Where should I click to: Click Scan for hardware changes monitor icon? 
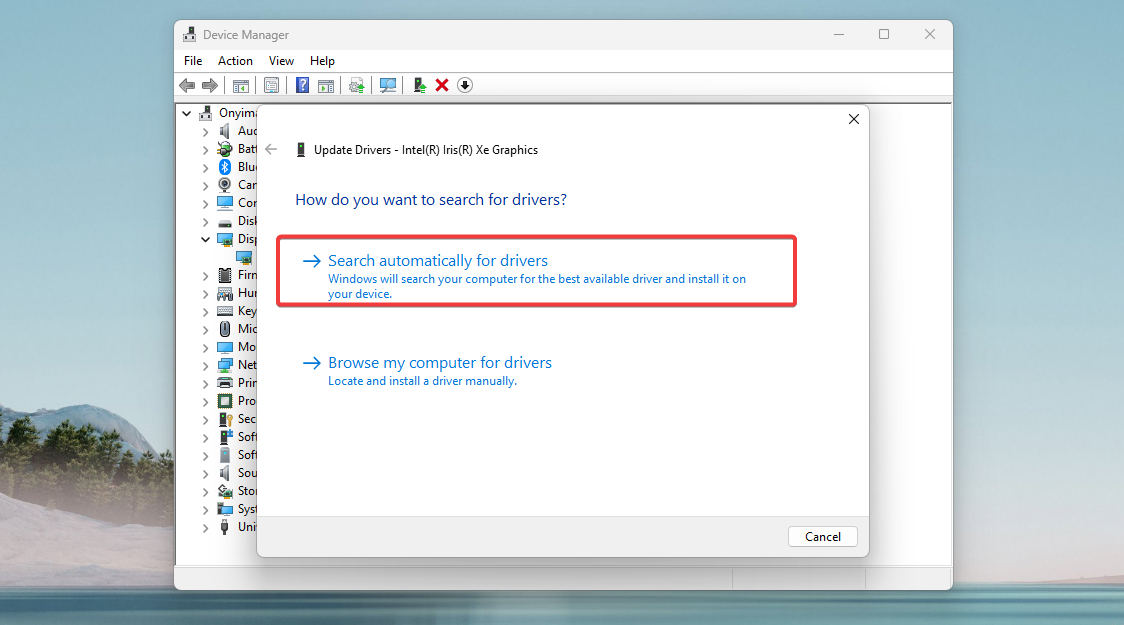(x=388, y=85)
